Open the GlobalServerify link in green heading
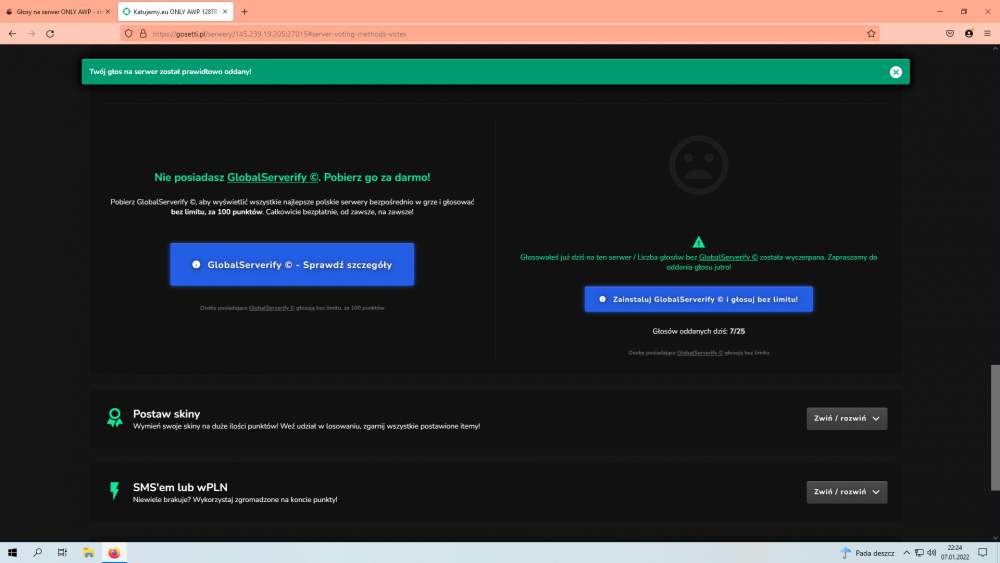Screen dimensions: 1000x563 click(272, 177)
